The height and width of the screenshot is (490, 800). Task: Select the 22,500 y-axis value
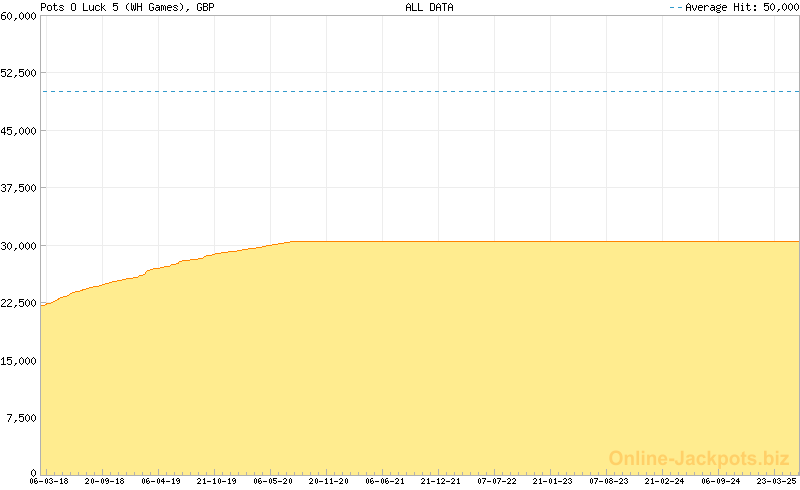click(19, 303)
